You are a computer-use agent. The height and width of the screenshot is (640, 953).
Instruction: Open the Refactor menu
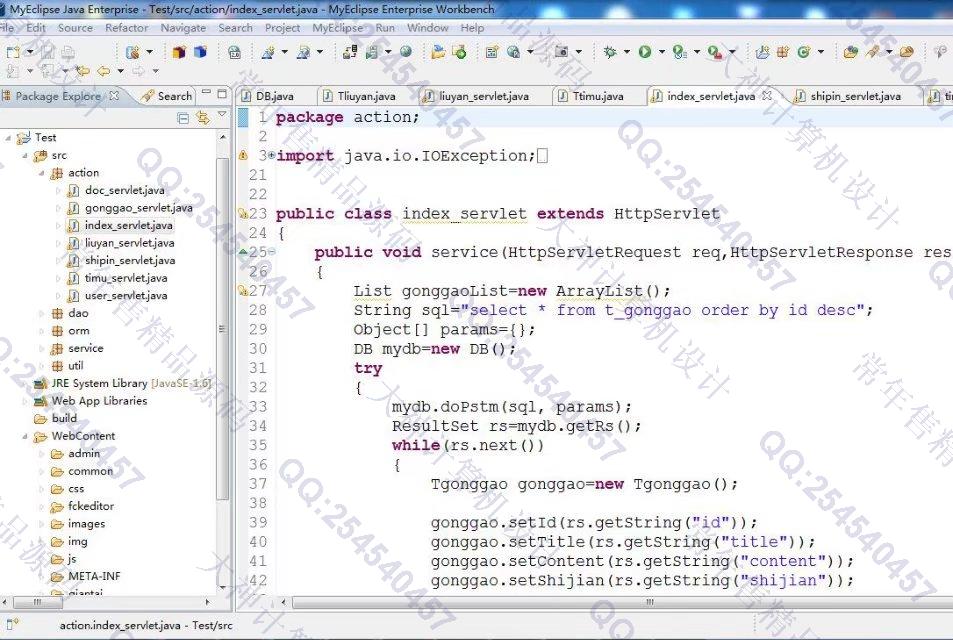click(x=126, y=28)
